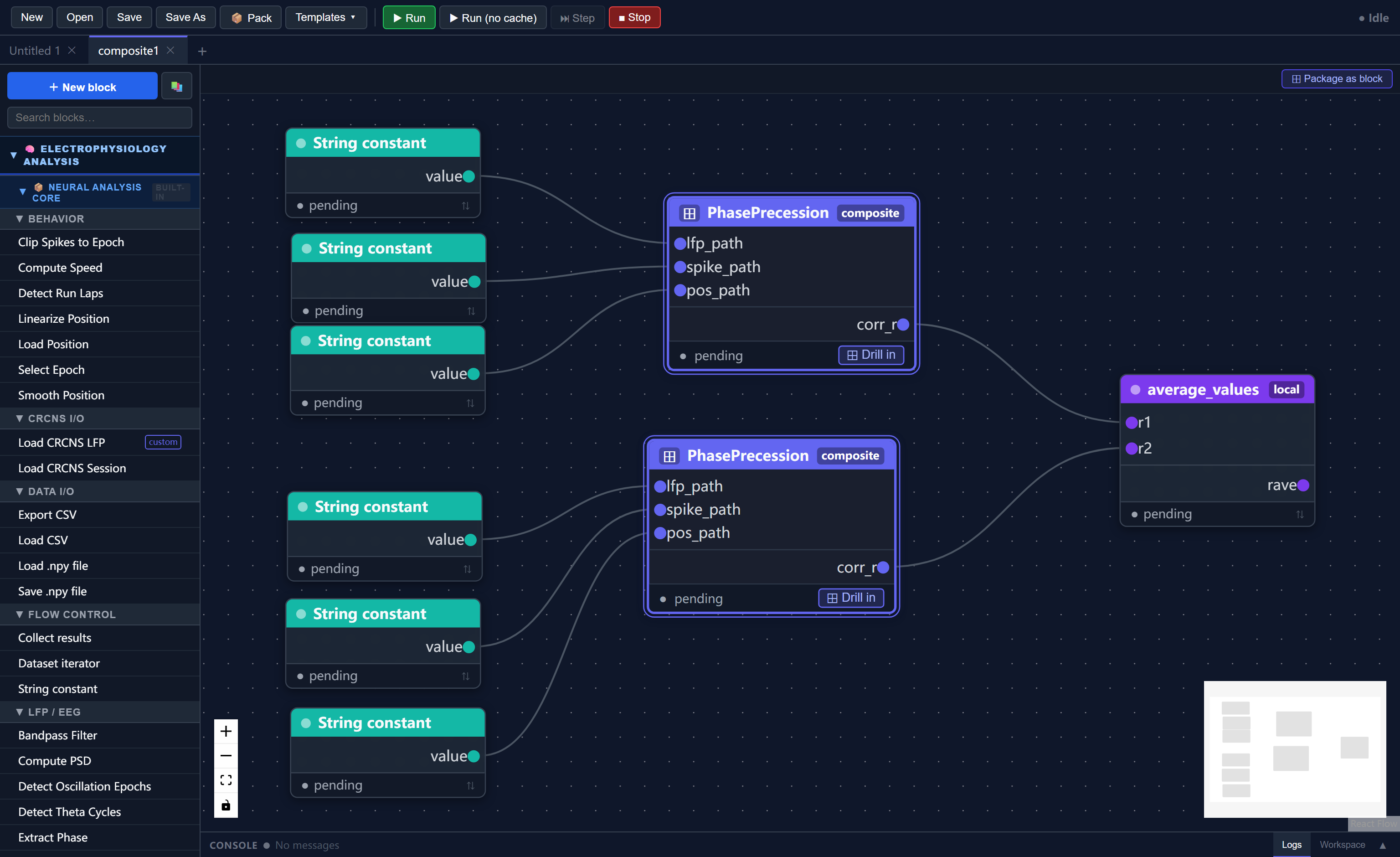The image size is (1400, 857).
Task: Click the Stop button
Action: tap(634, 17)
